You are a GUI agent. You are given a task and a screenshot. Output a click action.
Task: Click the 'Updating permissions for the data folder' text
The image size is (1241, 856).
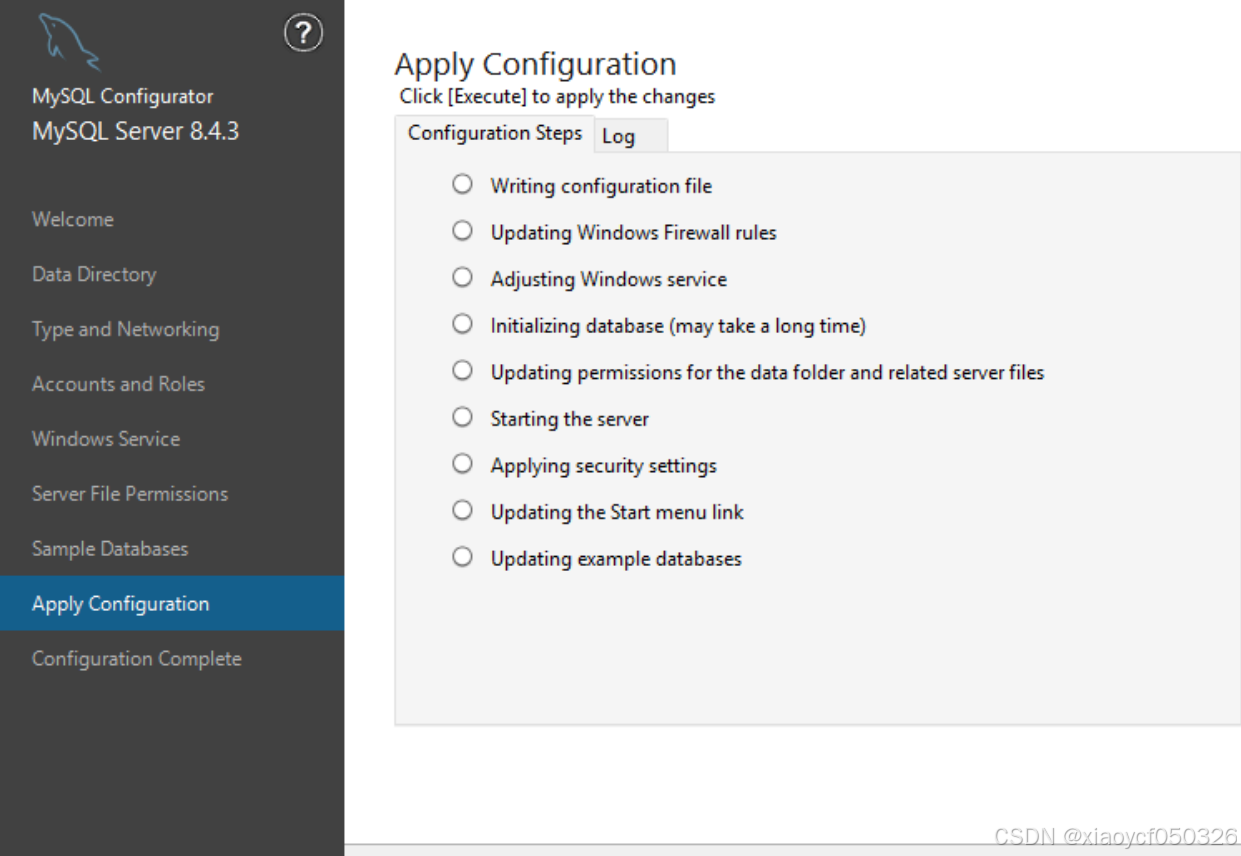pyautogui.click(x=767, y=373)
